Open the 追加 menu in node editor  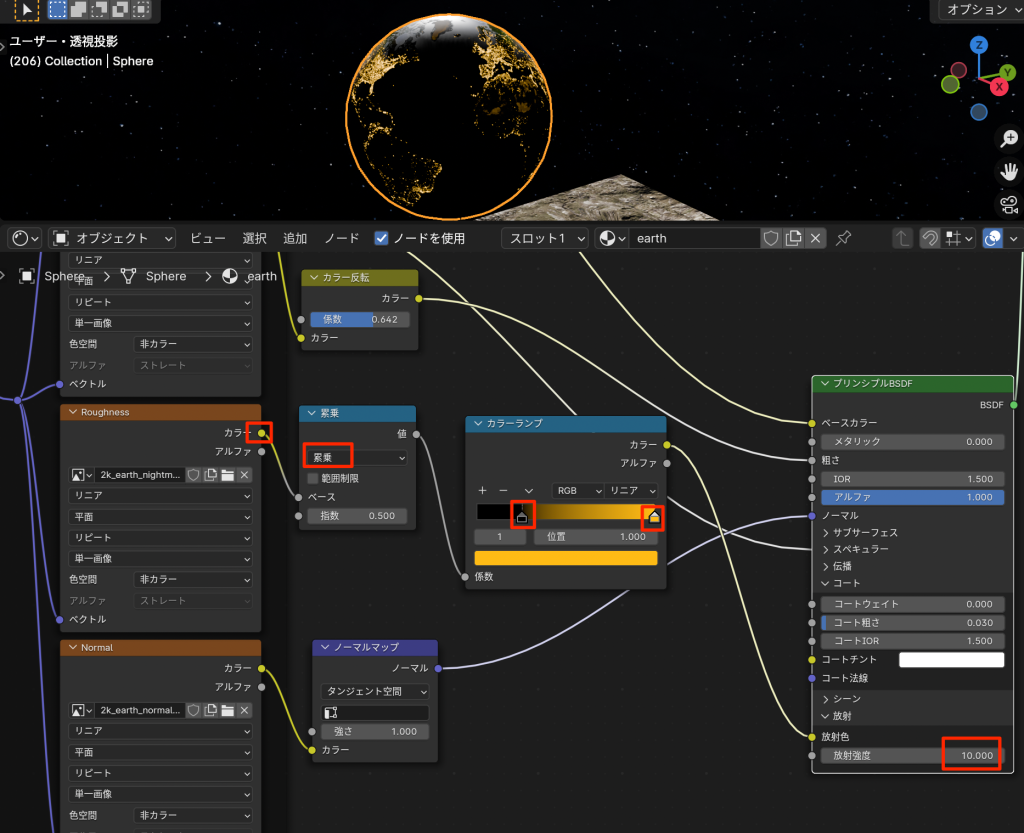point(295,238)
